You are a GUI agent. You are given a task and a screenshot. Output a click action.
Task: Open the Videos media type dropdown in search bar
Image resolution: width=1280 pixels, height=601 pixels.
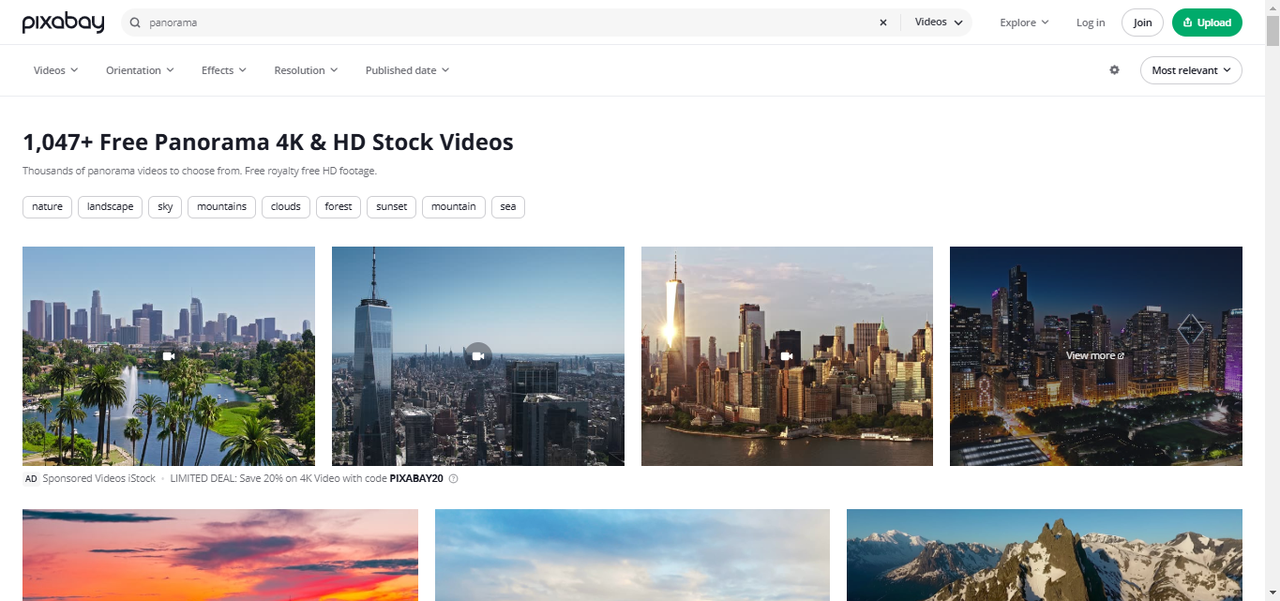pos(939,22)
